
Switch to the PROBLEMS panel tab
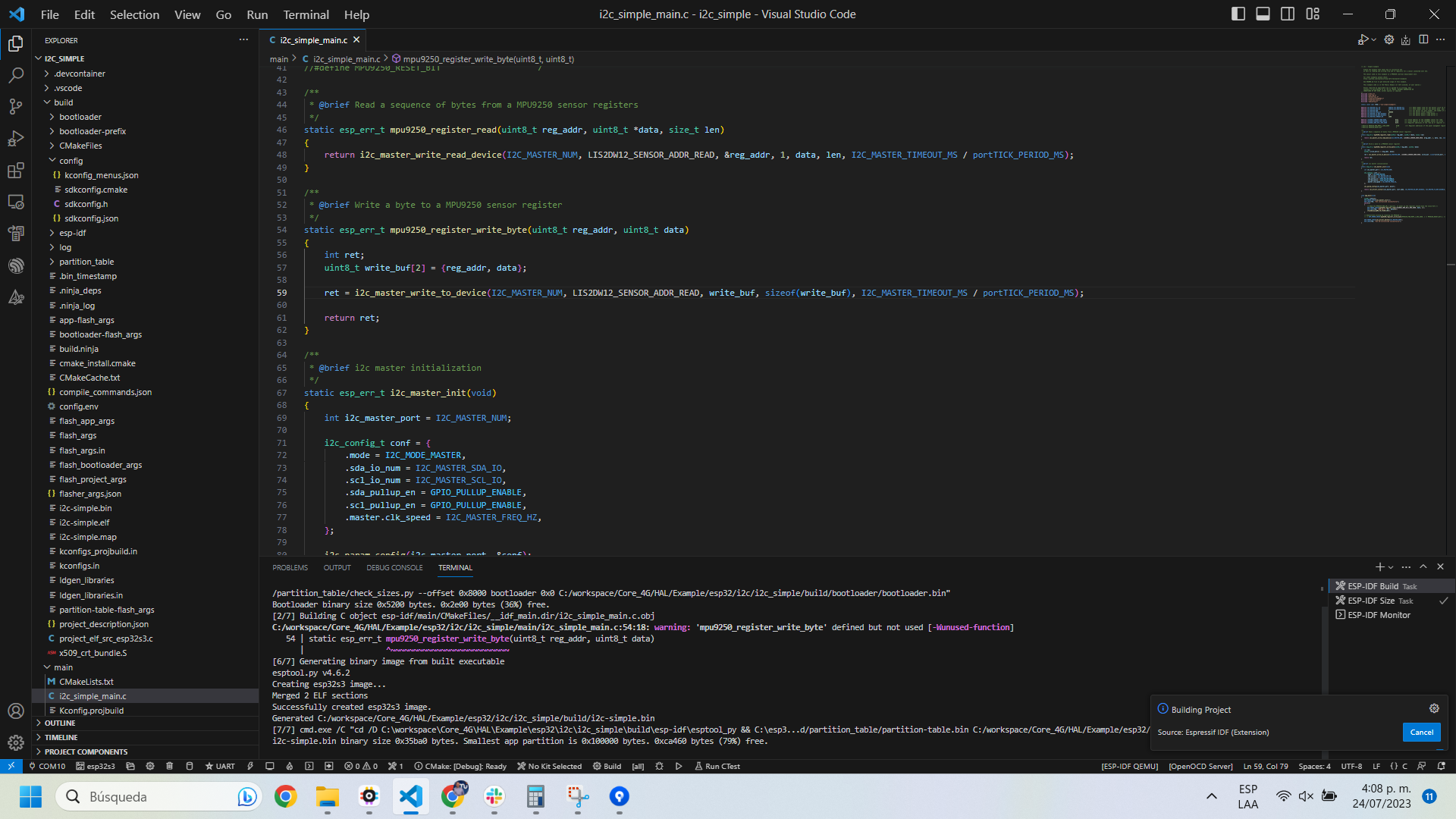(290, 567)
